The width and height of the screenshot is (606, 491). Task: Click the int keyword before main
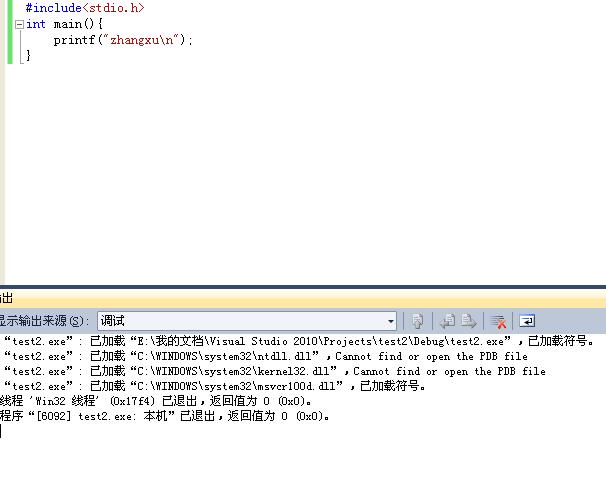[x=36, y=24]
